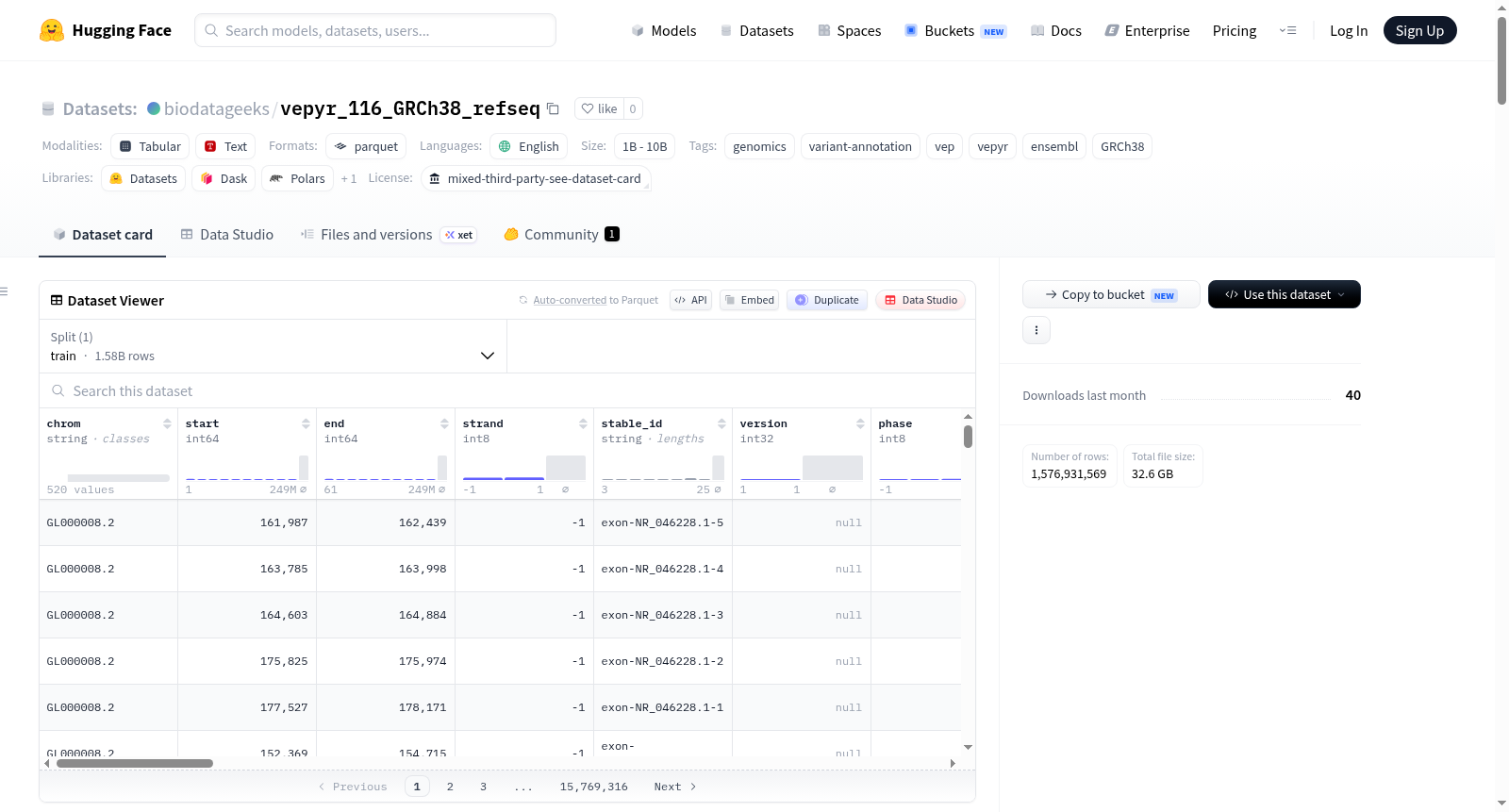Sort the end column using its icon
The width and height of the screenshot is (1509, 812).
point(444,423)
